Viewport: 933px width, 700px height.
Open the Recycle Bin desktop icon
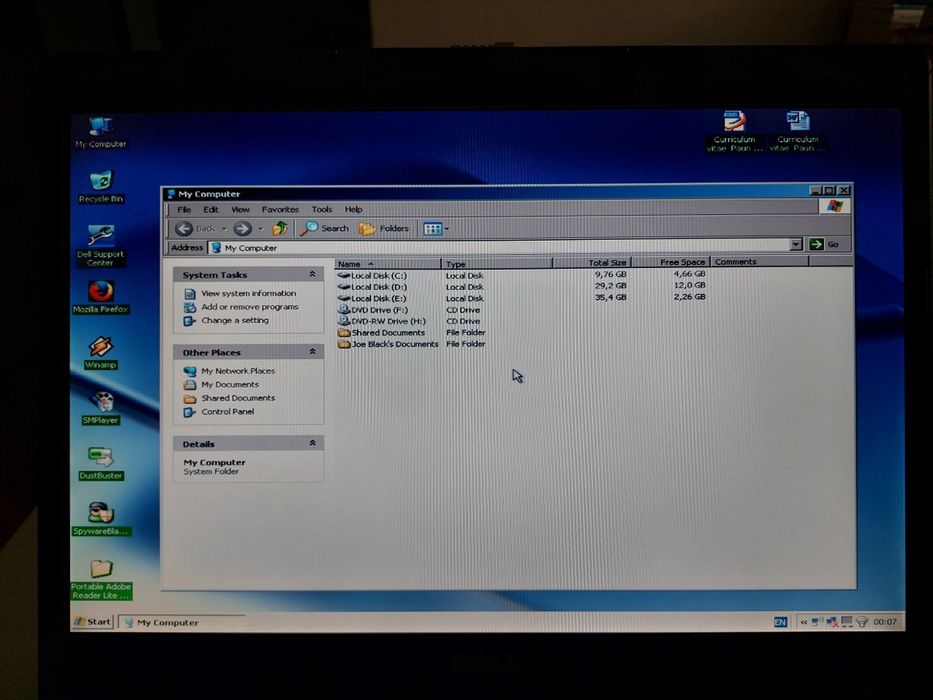[x=101, y=187]
